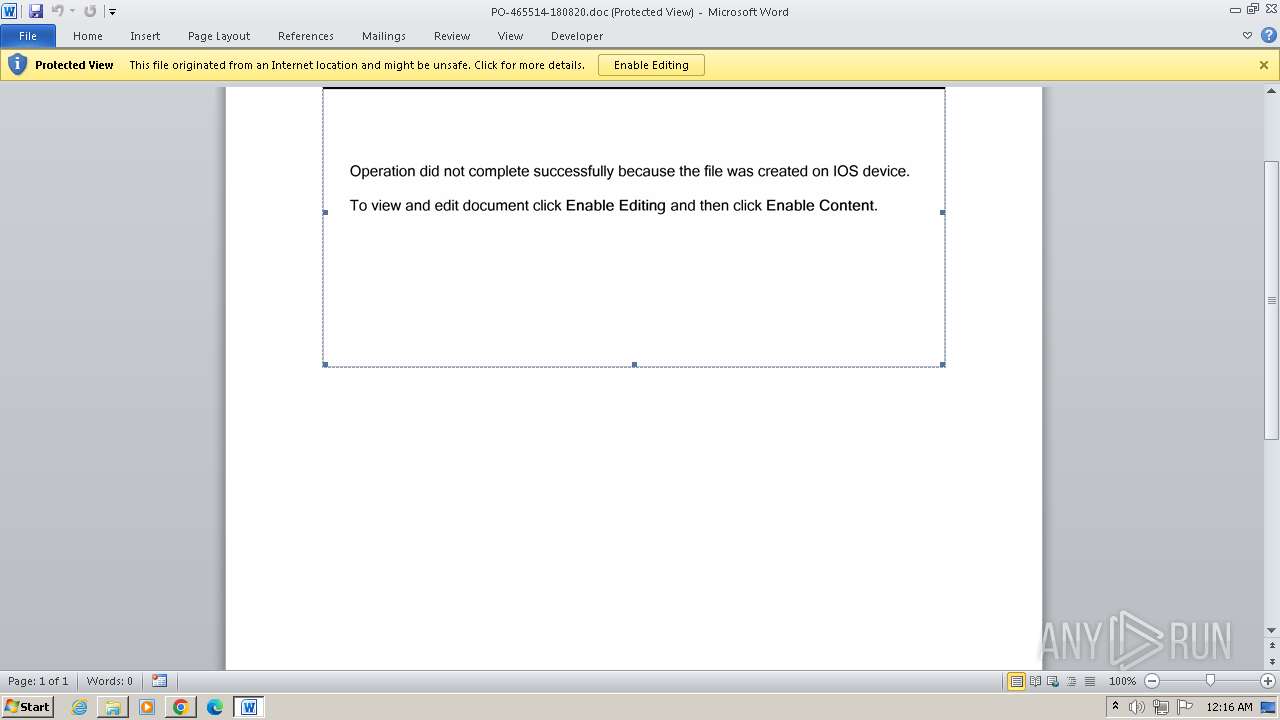The height and width of the screenshot is (720, 1280).
Task: Launch Google Chrome from taskbar
Action: pyautogui.click(x=181, y=706)
